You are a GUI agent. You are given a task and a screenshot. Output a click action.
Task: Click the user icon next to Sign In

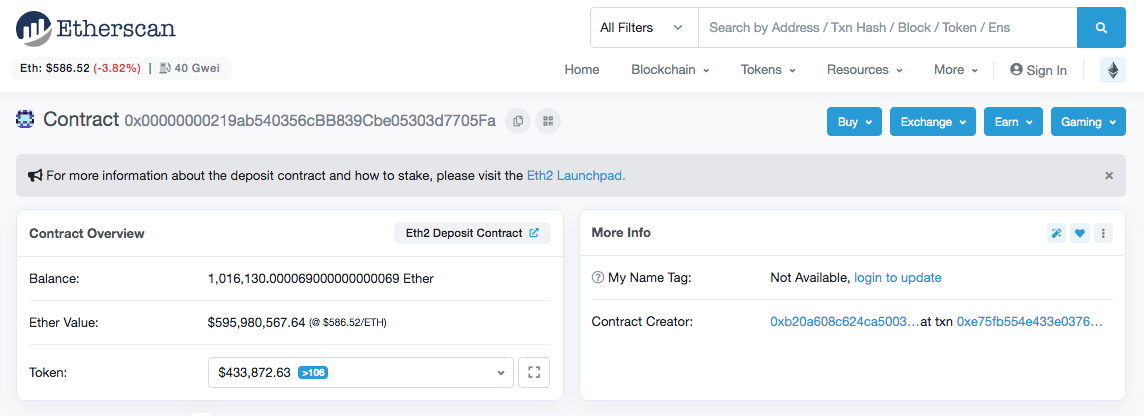1016,70
